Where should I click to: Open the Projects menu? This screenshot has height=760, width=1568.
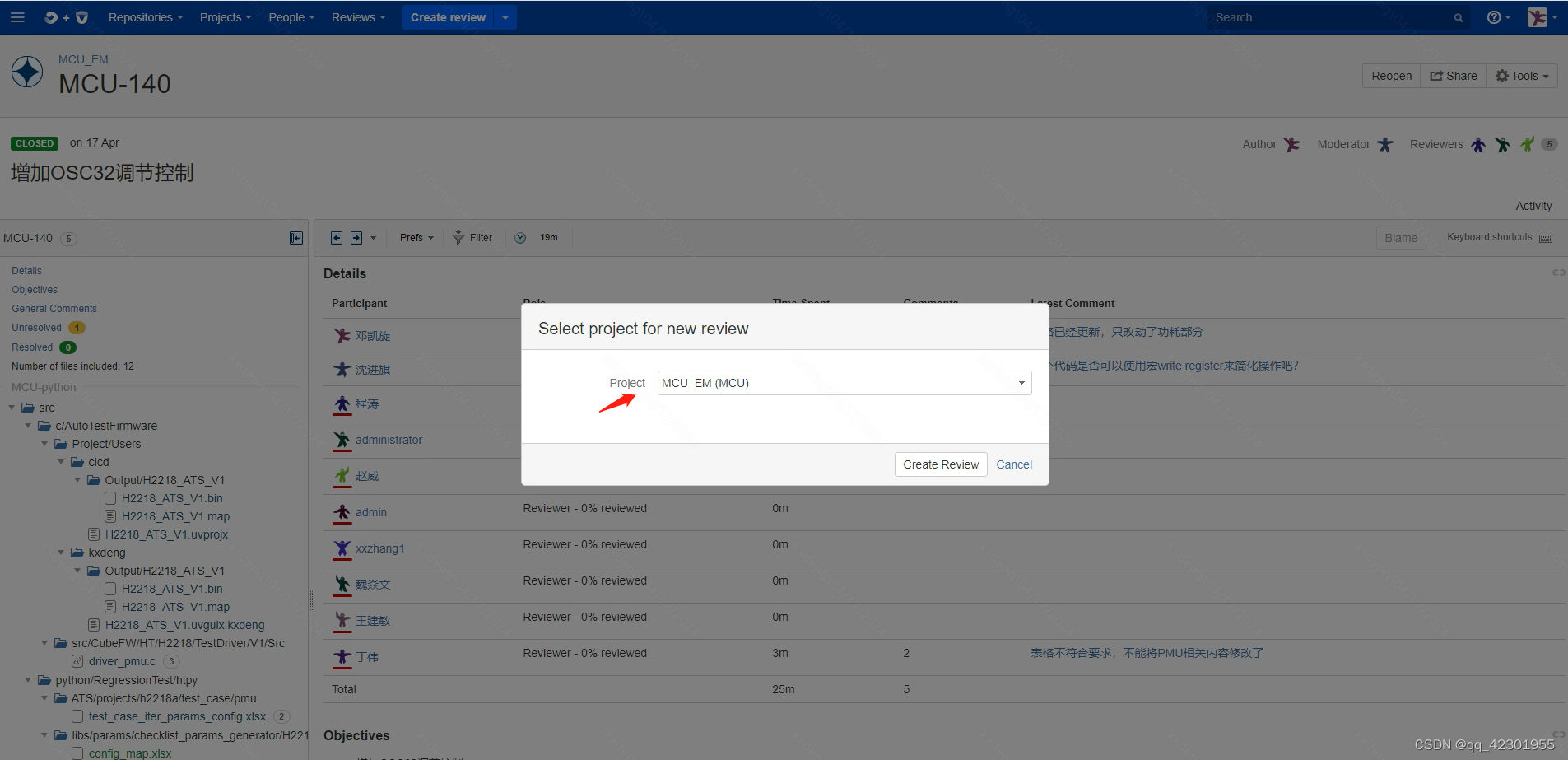click(226, 17)
